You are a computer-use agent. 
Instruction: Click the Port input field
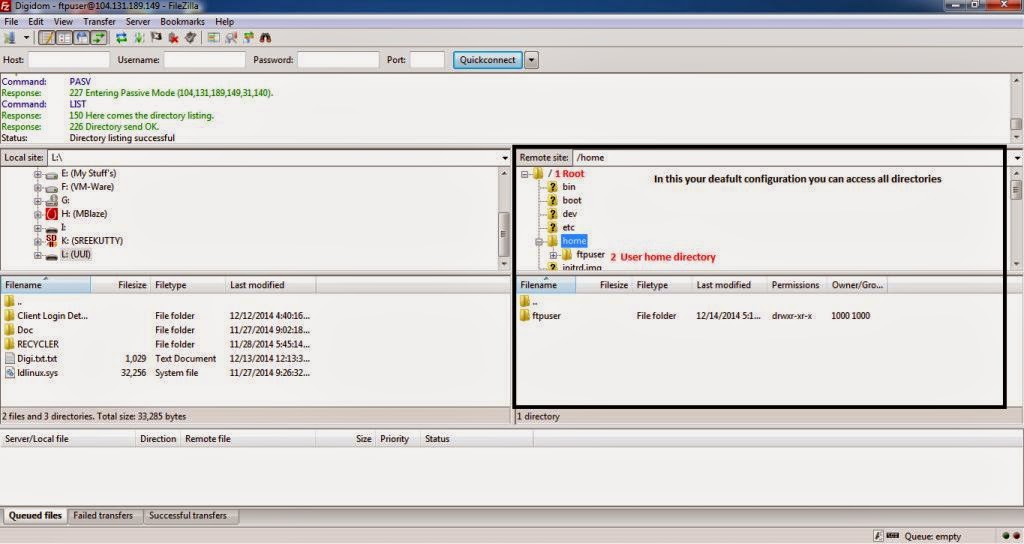[427, 59]
